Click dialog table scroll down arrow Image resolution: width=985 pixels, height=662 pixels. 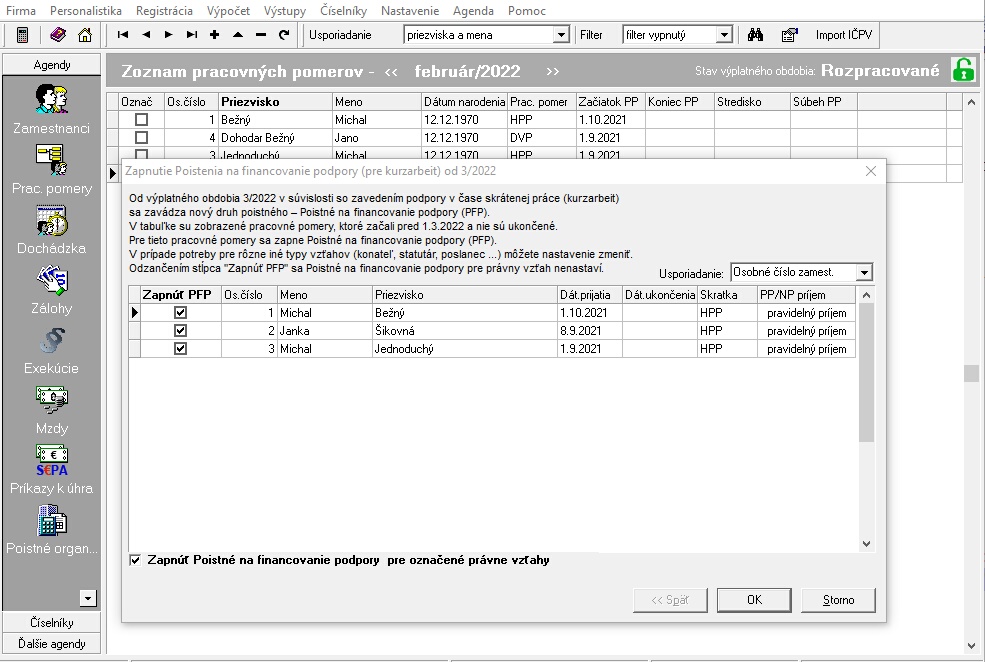(x=866, y=544)
